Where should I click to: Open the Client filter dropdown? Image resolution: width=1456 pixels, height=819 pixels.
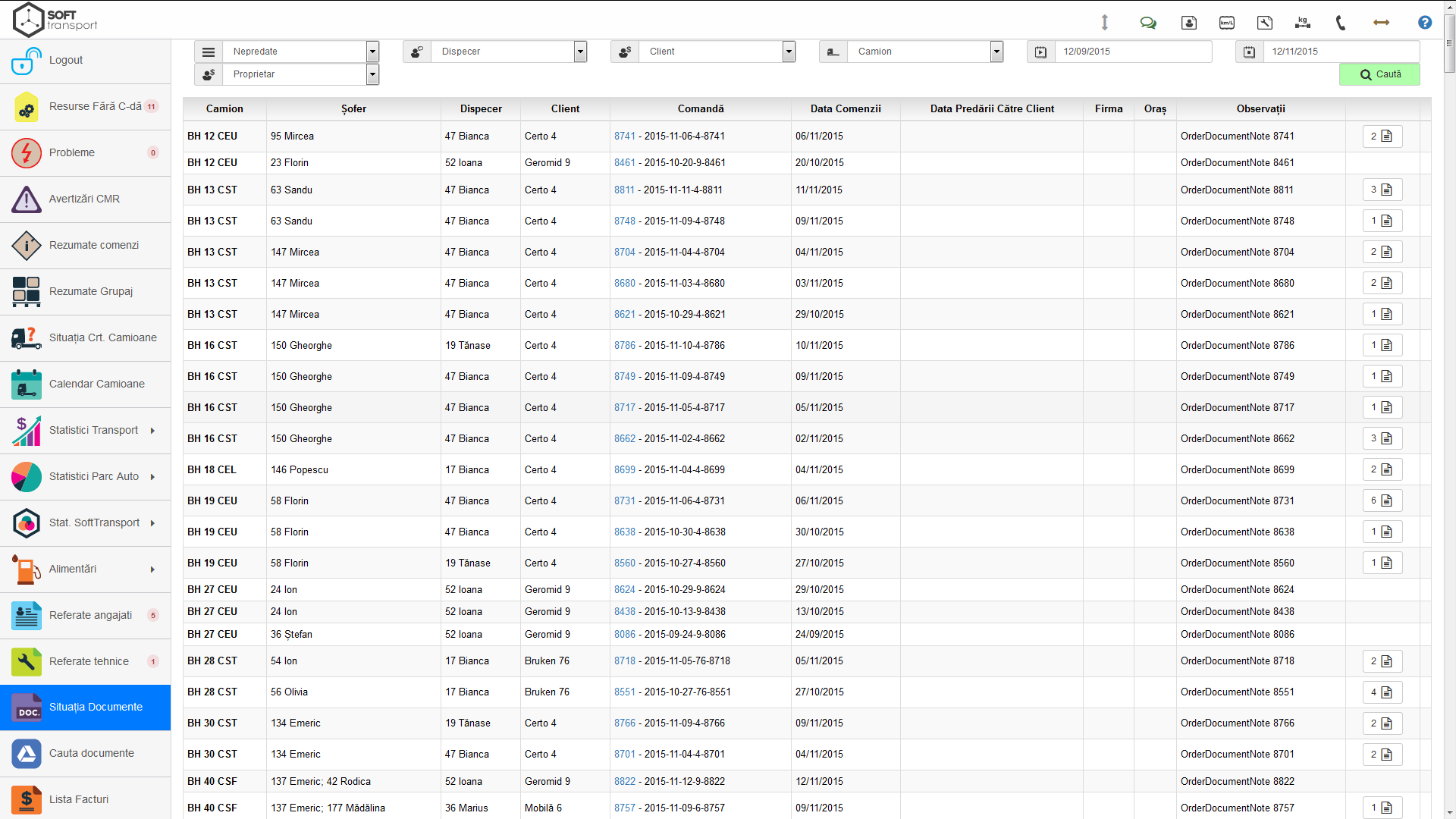click(717, 52)
